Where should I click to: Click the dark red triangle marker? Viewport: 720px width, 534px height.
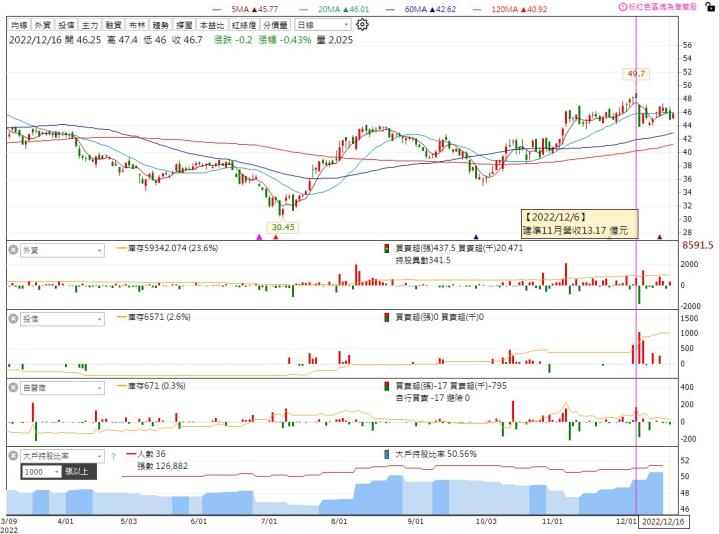[660, 237]
